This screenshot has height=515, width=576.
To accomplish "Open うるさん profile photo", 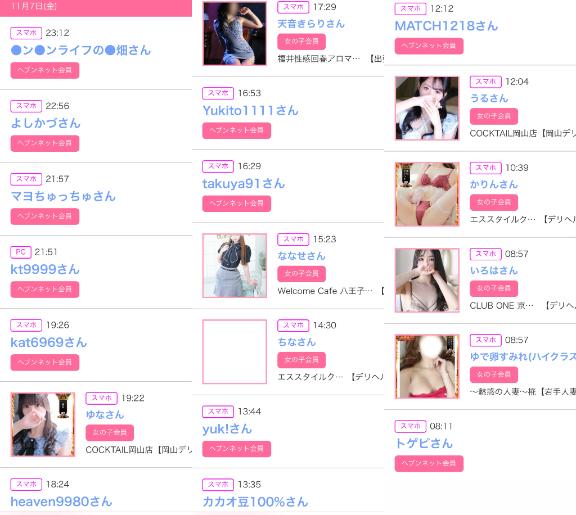I will click(x=427, y=108).
